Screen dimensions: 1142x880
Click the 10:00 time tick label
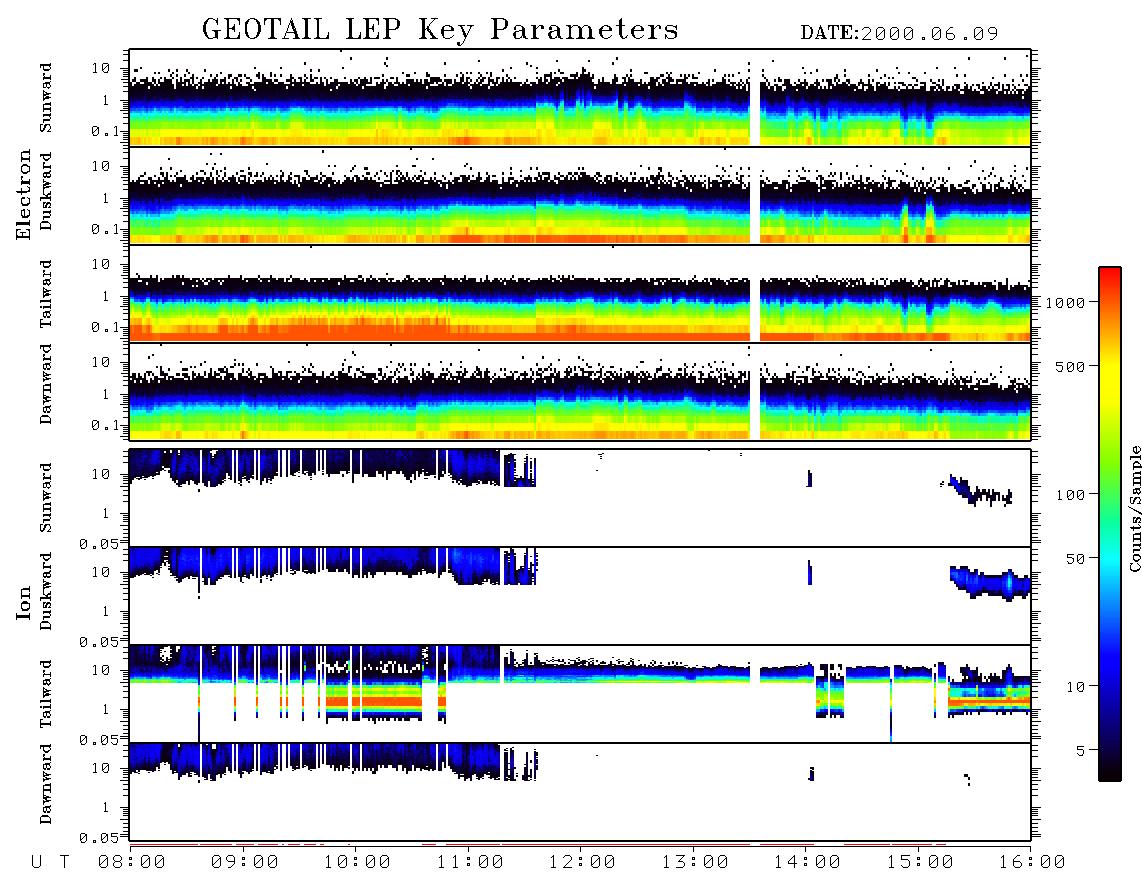[358, 863]
